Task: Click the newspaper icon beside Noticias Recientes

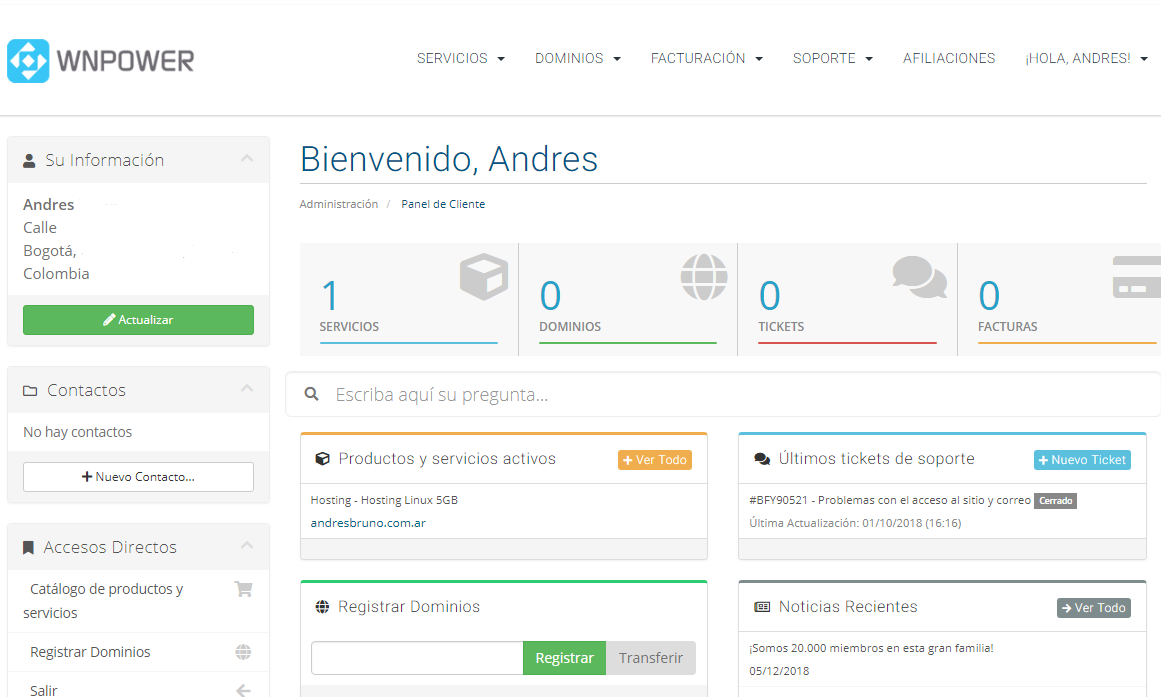Action: [762, 607]
